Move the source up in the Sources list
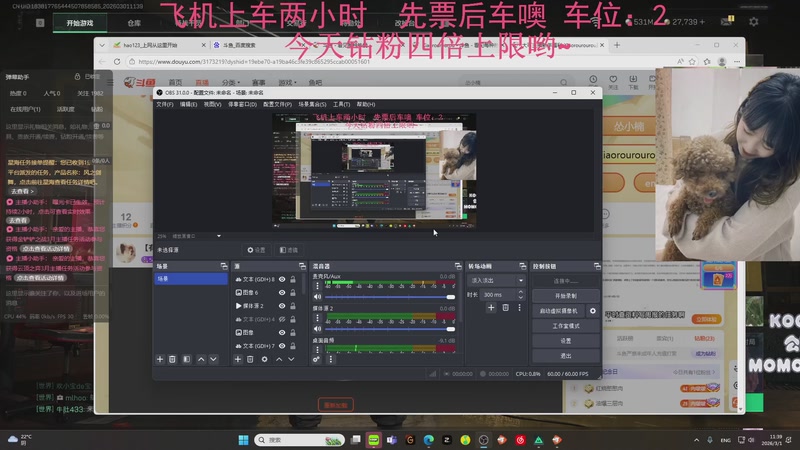This screenshot has height=450, width=800. pos(279,359)
